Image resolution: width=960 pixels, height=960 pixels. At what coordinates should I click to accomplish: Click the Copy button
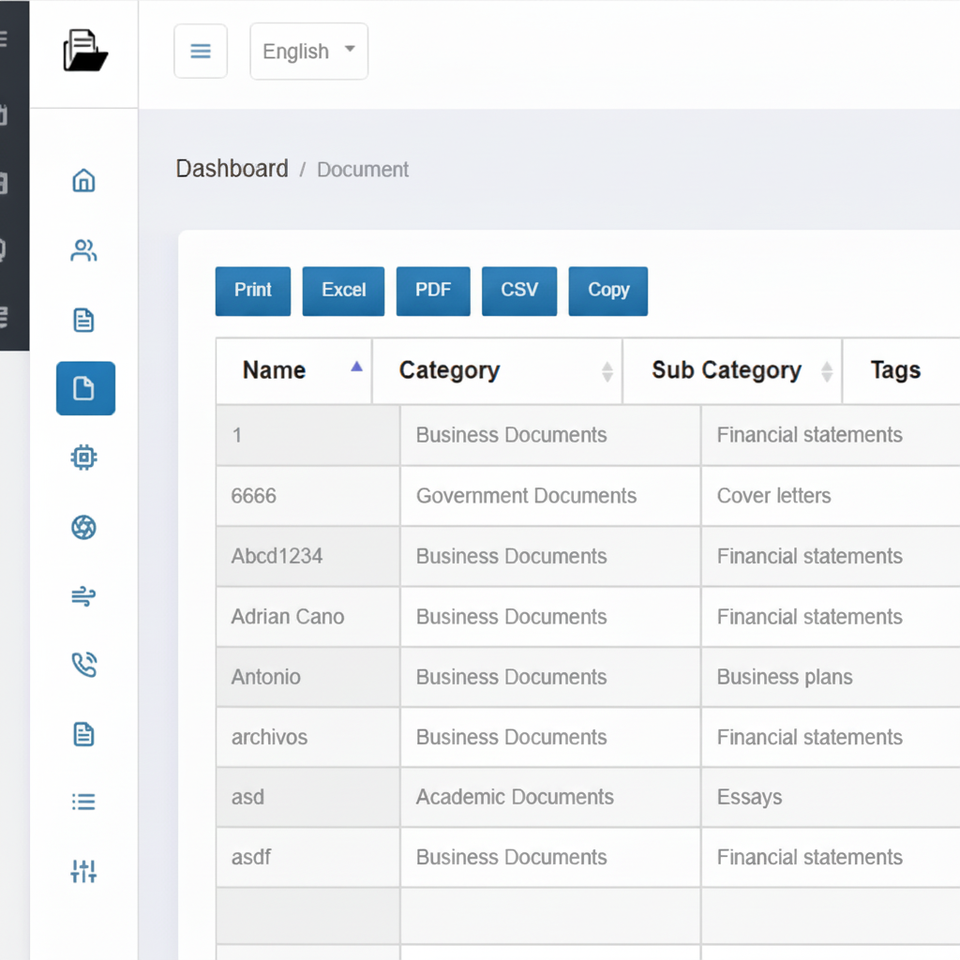click(x=608, y=290)
